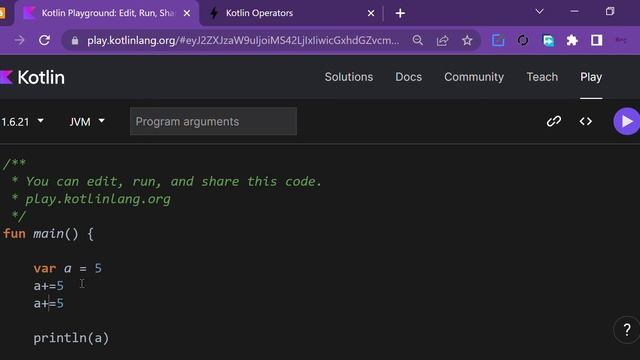Open the Play menu item
Image resolution: width=640 pixels, height=360 pixels.
click(591, 77)
